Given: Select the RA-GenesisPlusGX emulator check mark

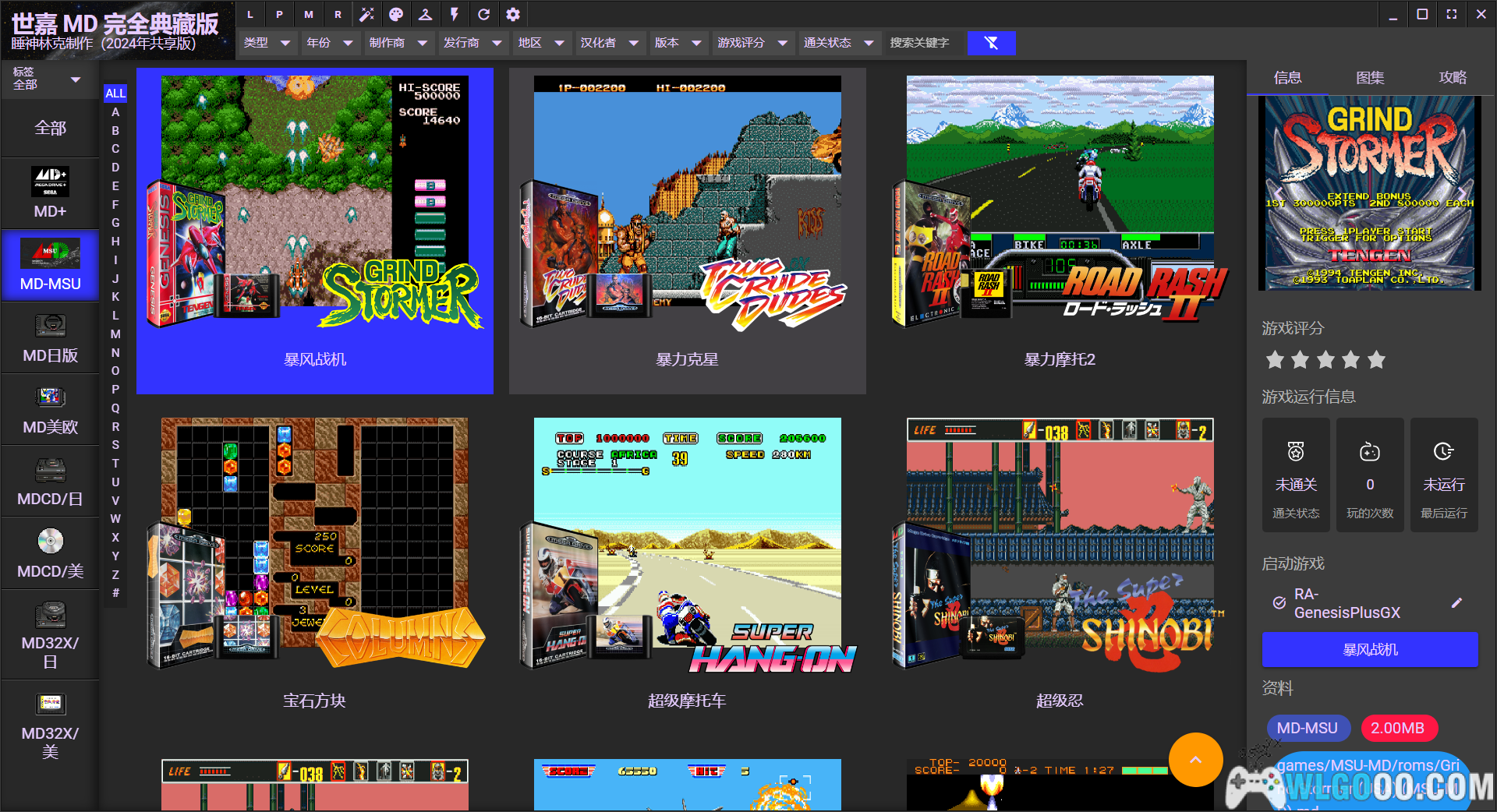Looking at the screenshot, I should 1279,603.
